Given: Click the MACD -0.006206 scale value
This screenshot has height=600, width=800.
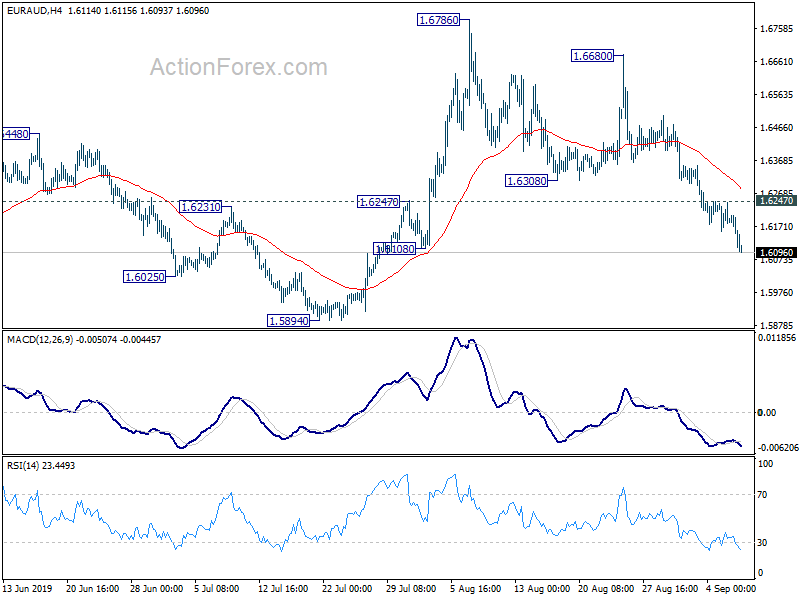Looking at the screenshot, I should (x=778, y=447).
